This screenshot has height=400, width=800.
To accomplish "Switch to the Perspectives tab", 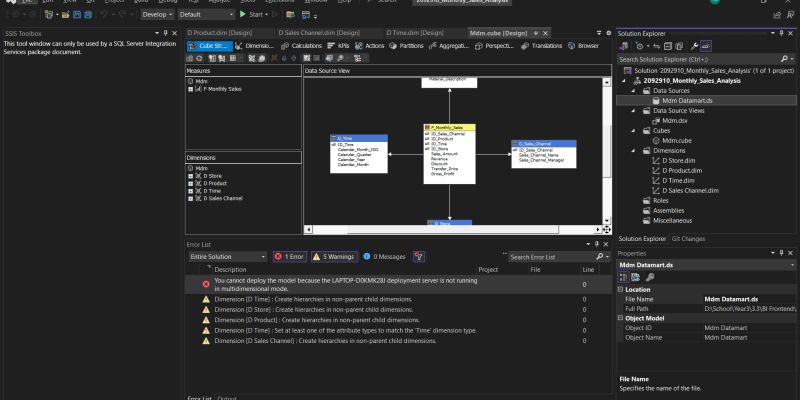I will click(x=494, y=46).
